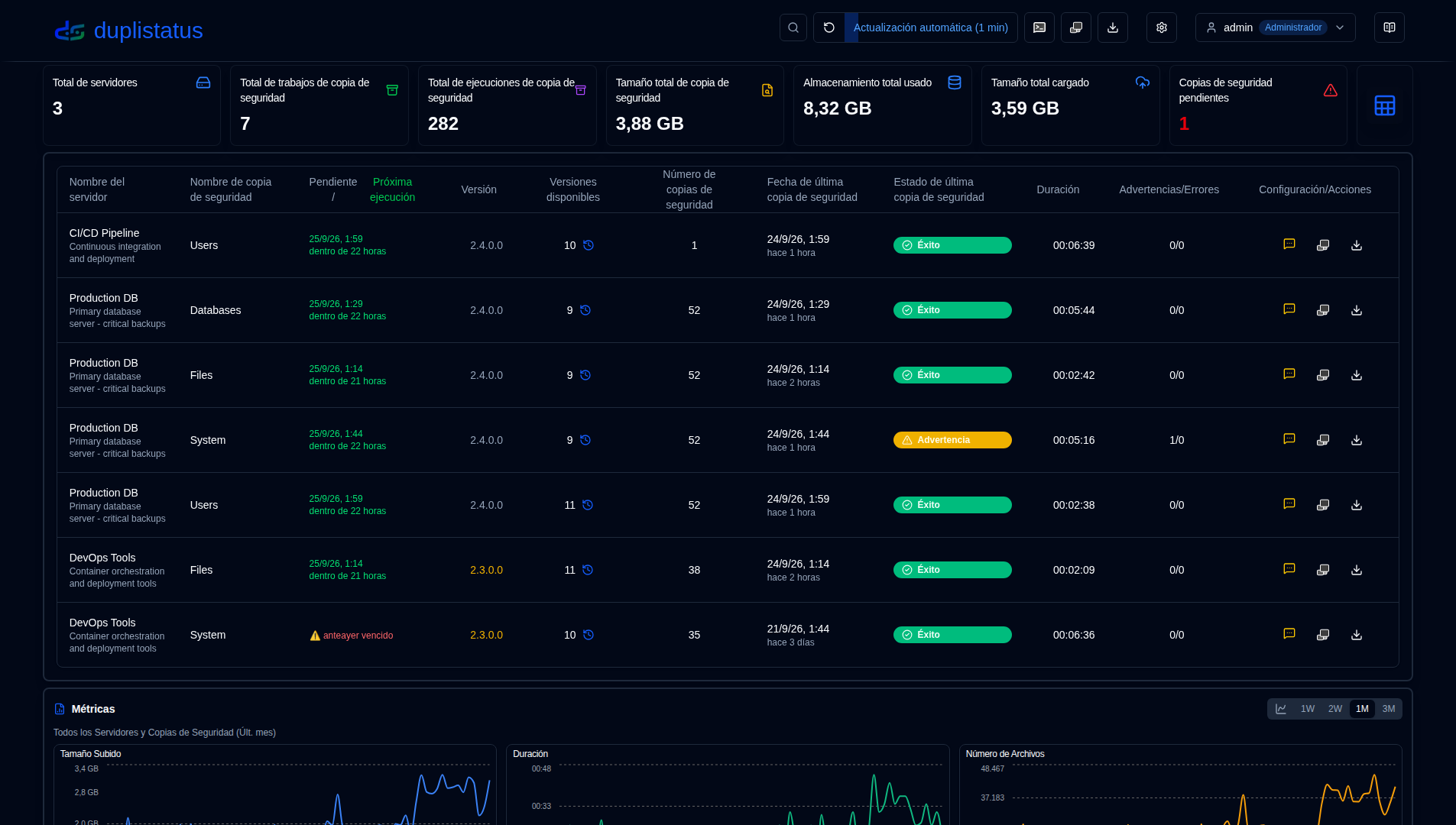Viewport: 1456px width, 825px height.
Task: Select the 1W metrics range
Action: tap(1308, 709)
